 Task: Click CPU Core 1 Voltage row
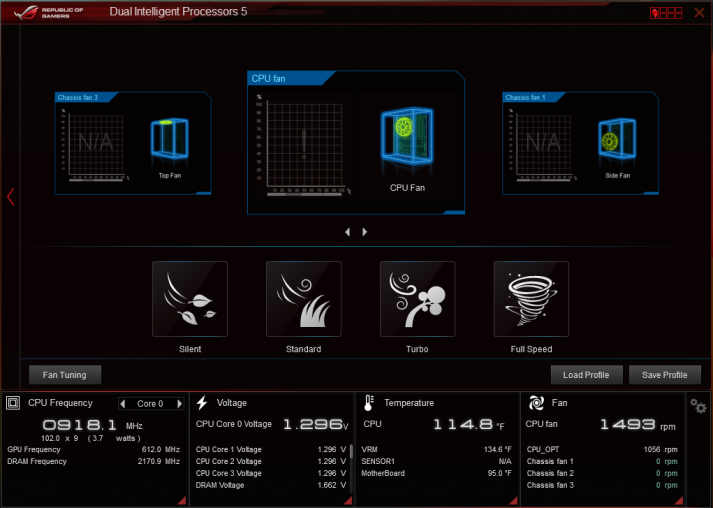tap(271, 449)
